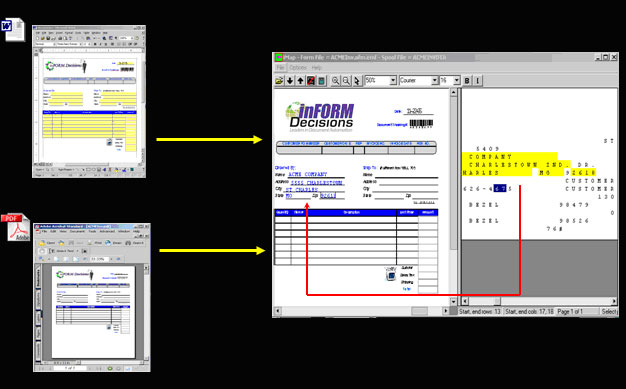
Task: Toggle Bold formatting button
Action: [467, 81]
